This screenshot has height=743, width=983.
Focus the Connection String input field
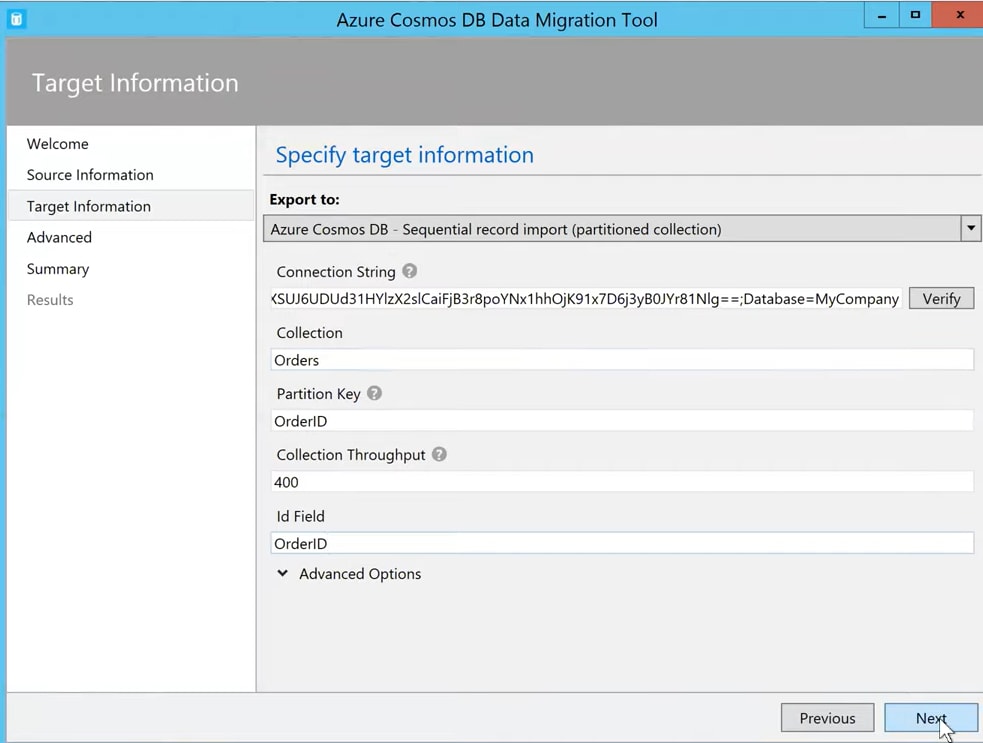[x=586, y=298]
